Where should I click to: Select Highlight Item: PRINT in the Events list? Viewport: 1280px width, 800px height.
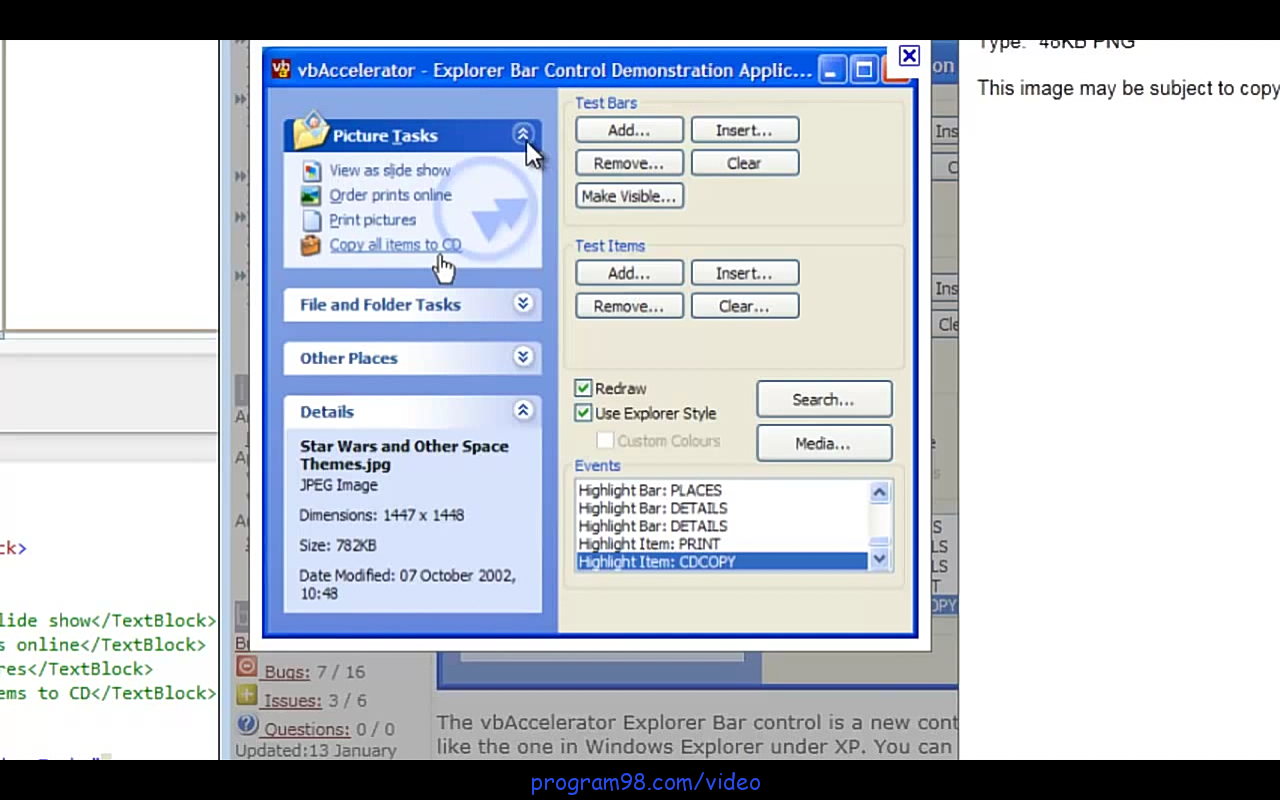click(x=649, y=543)
